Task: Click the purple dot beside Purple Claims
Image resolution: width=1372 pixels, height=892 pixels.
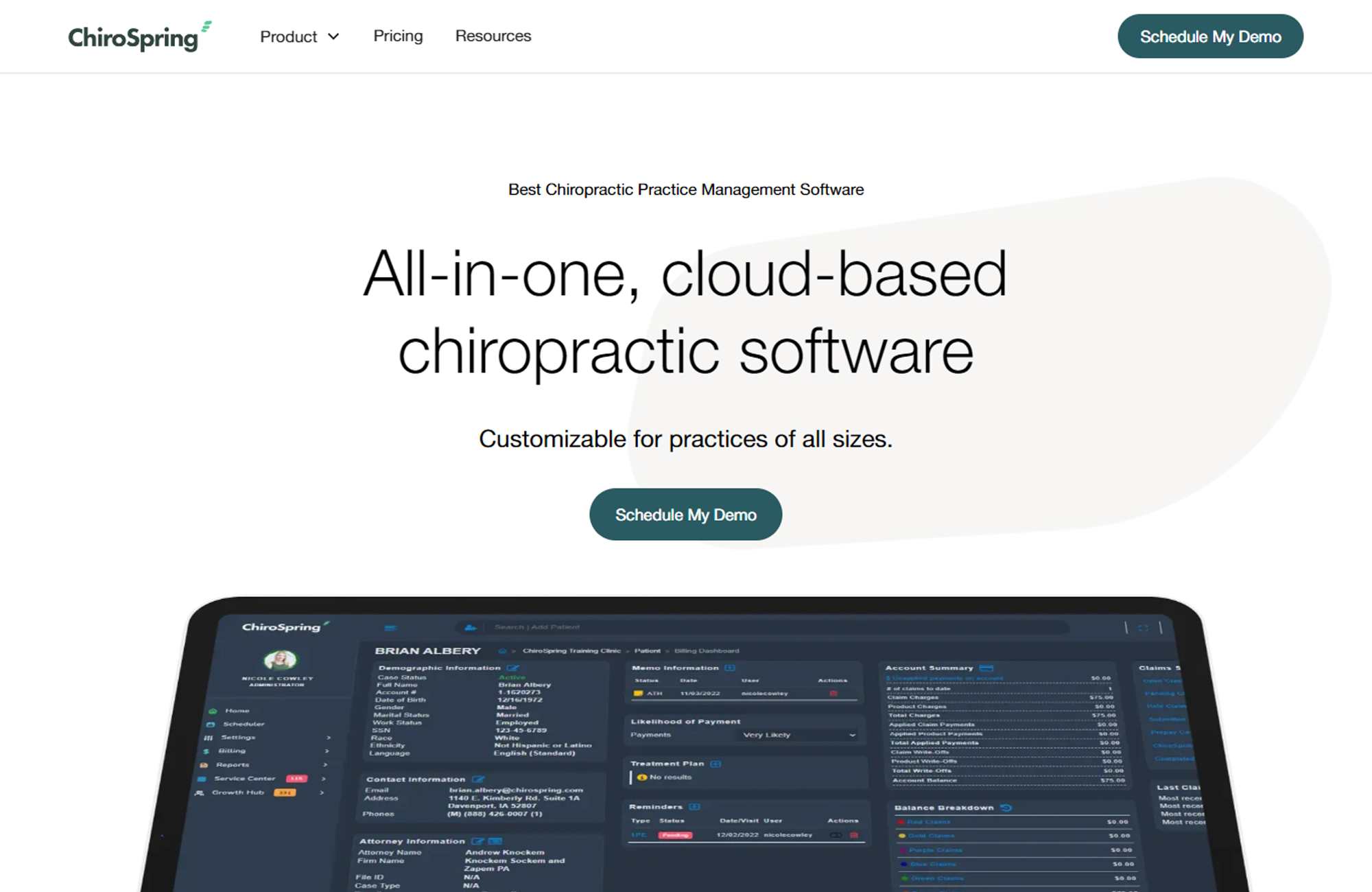Action: point(903,850)
